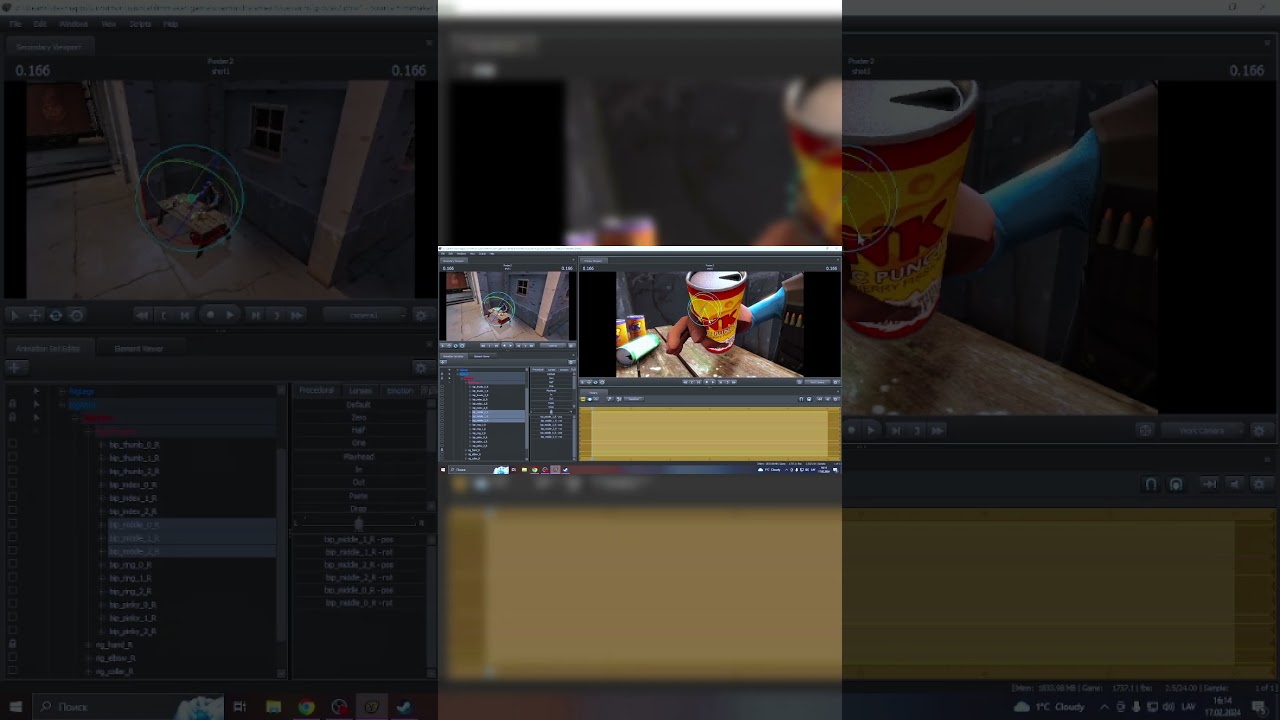Toggle checkbox in bip_thumb_1_R row
Image resolution: width=1280 pixels, height=720 pixels.
[x=13, y=457]
